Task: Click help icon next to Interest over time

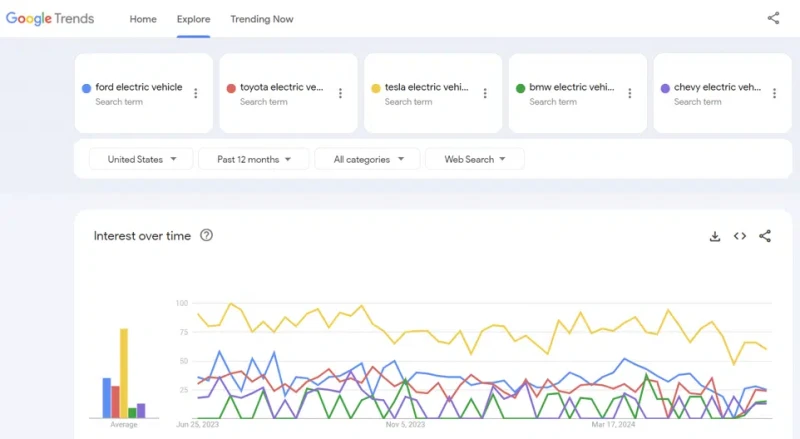Action: click(x=206, y=235)
